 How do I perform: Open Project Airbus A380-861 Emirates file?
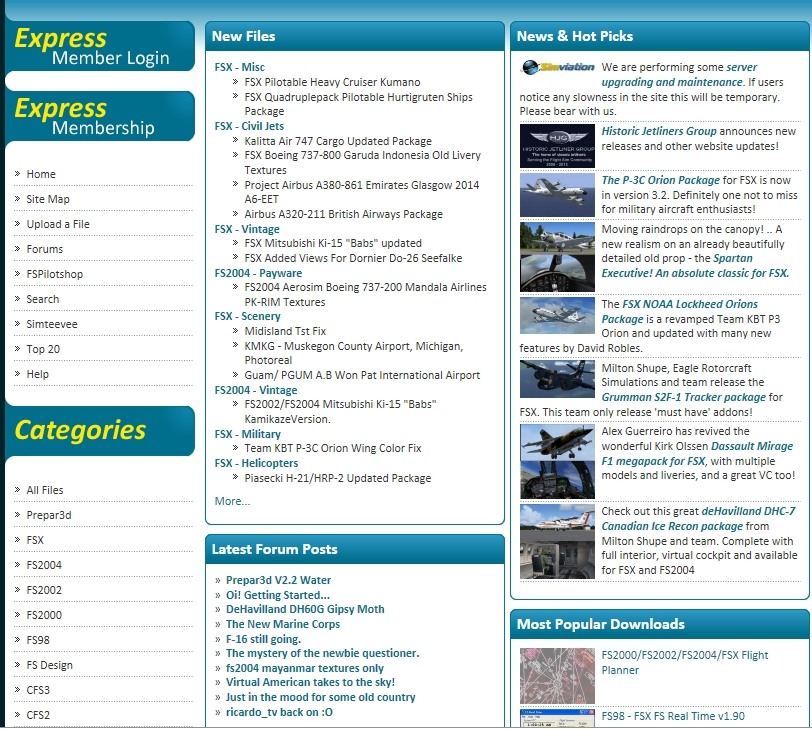pos(362,192)
